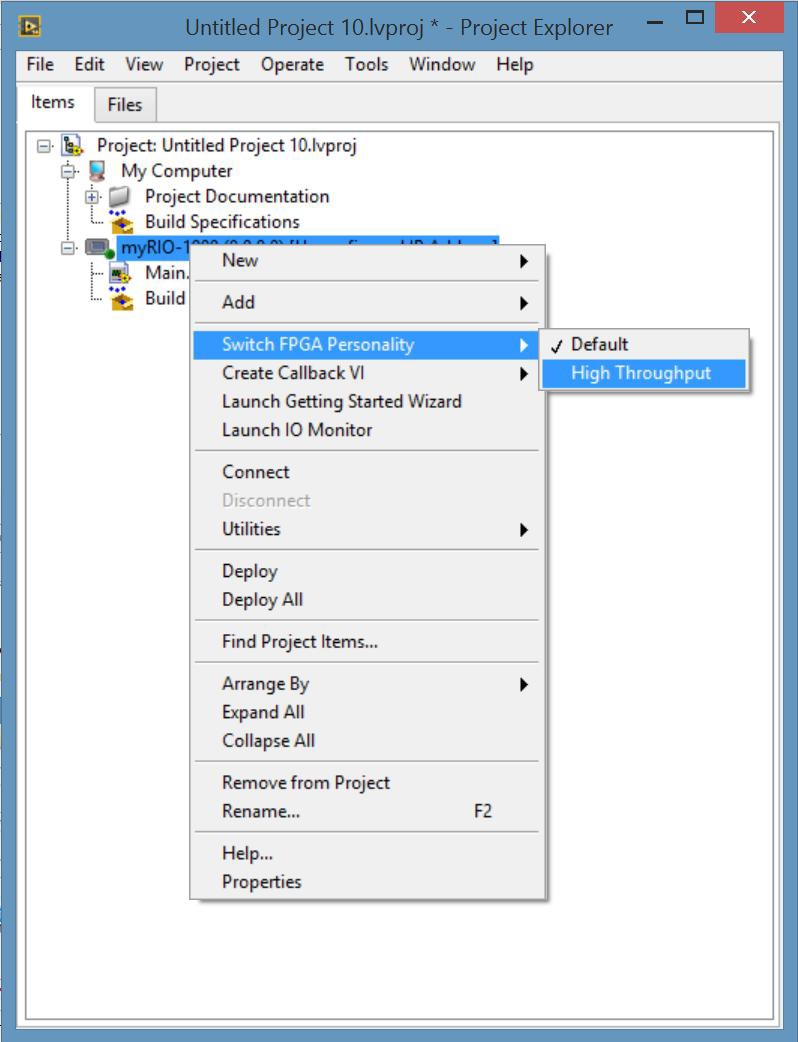Click Build Specifications icon under My Computer
Screen dimensions: 798x1042
pyautogui.click(x=121, y=222)
